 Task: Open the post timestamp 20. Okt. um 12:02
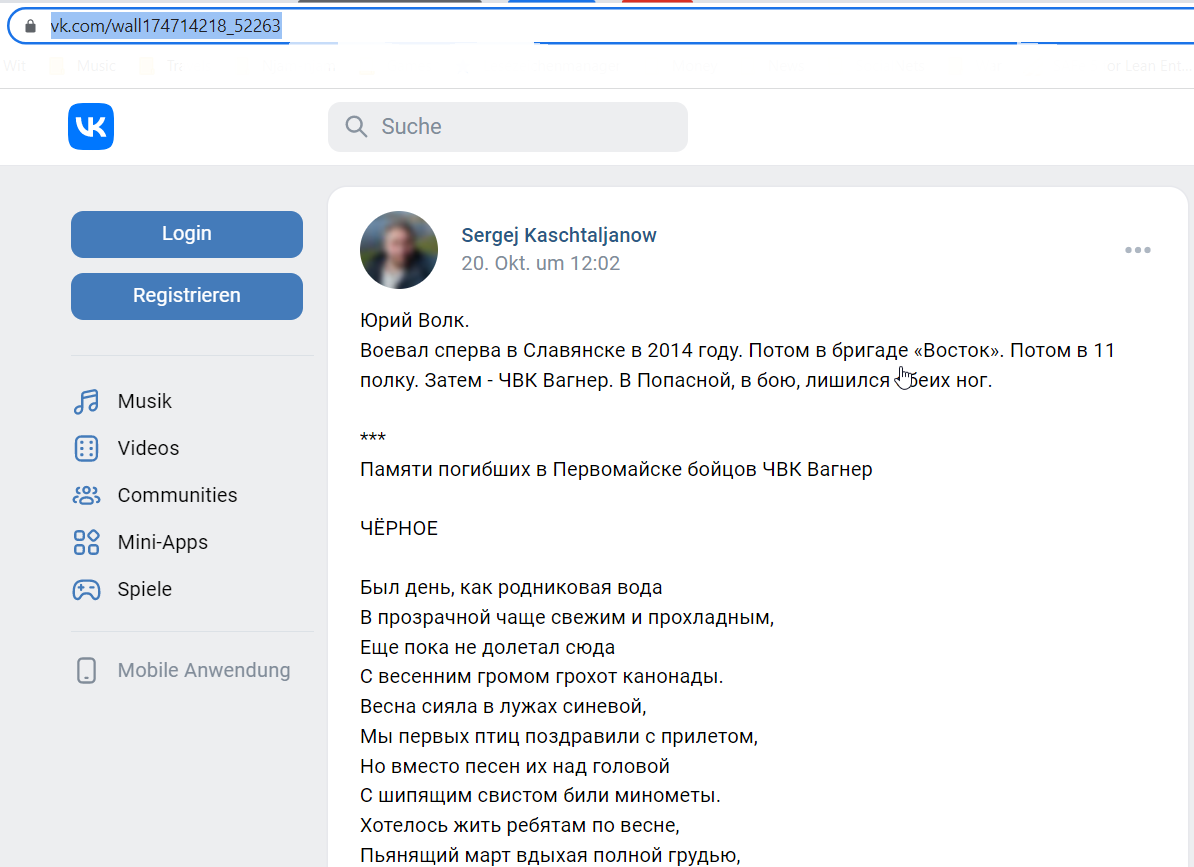(541, 263)
